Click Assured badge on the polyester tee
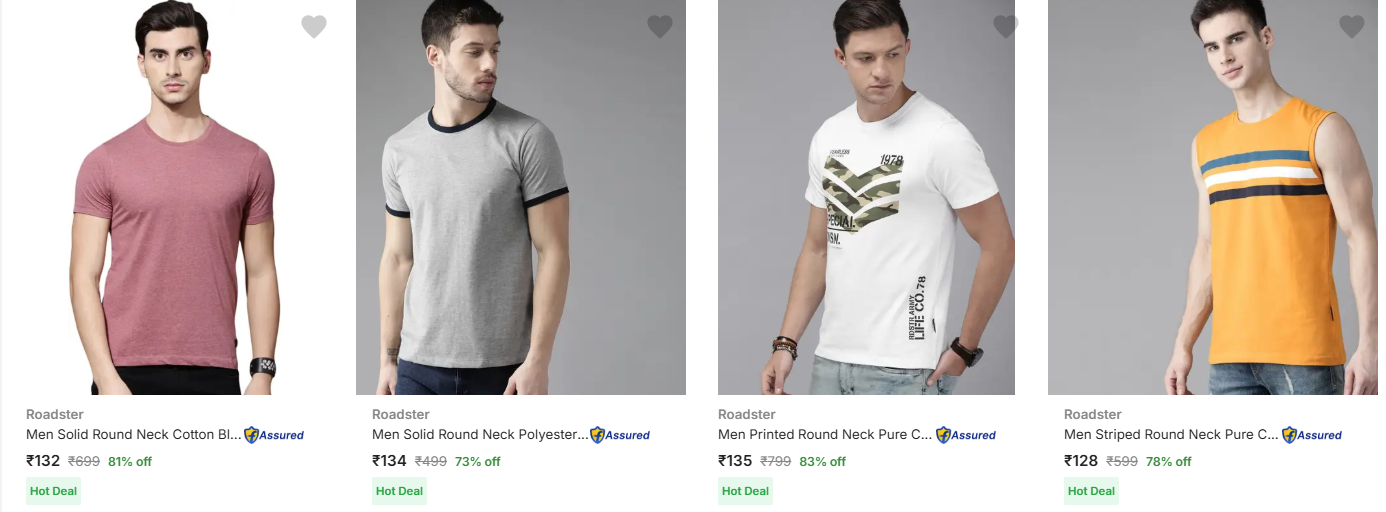The width and height of the screenshot is (1386, 512). [x=620, y=435]
